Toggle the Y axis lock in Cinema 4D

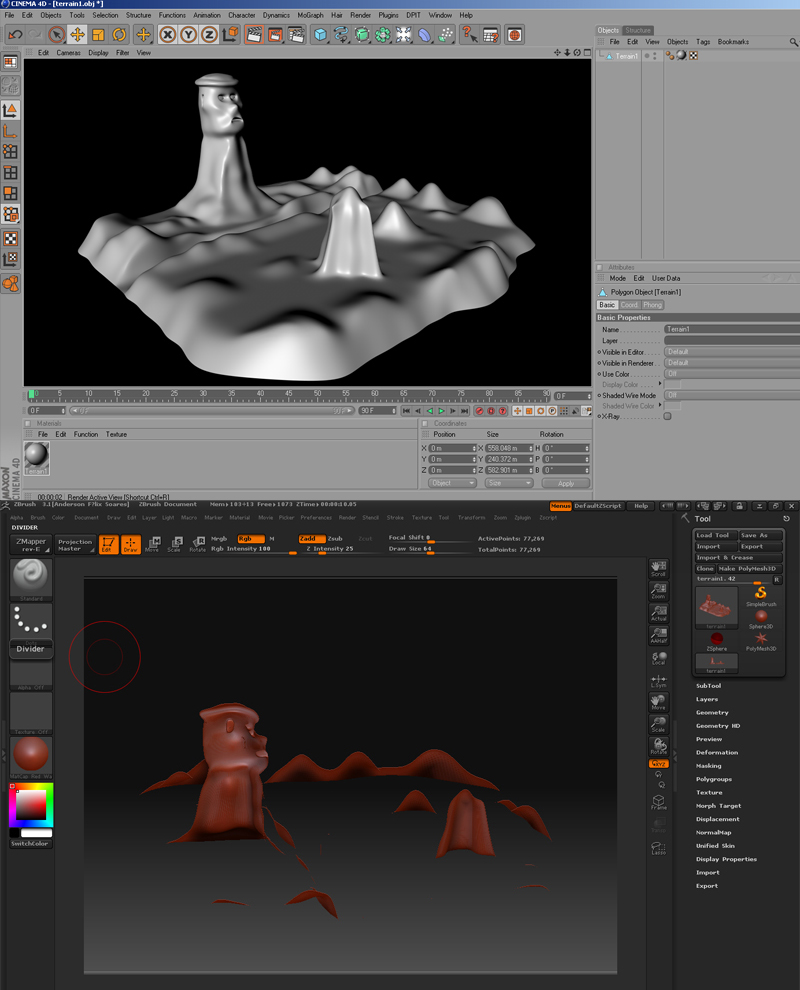(x=188, y=34)
